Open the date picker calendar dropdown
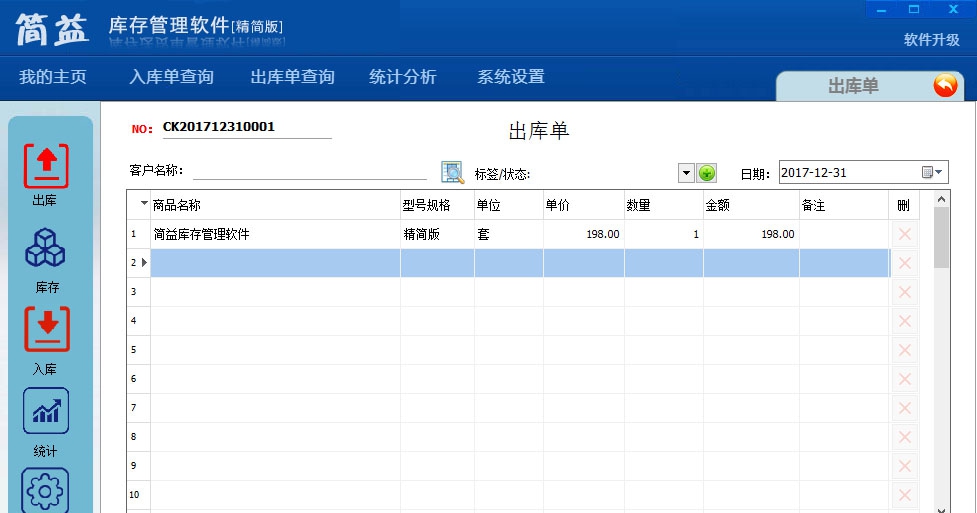The width and height of the screenshot is (977, 513). click(x=932, y=172)
